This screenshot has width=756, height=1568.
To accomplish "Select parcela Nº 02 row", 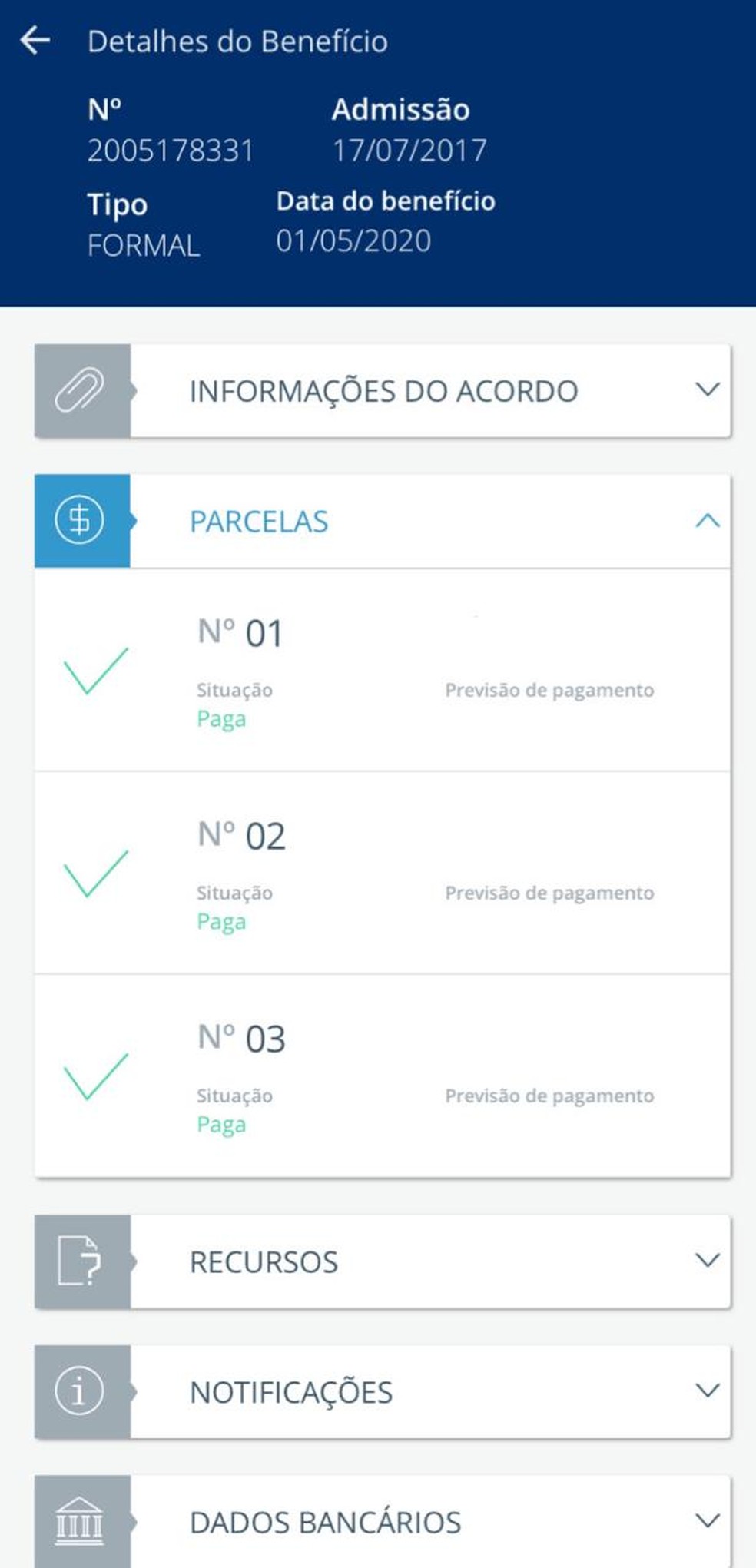I will click(x=383, y=874).
